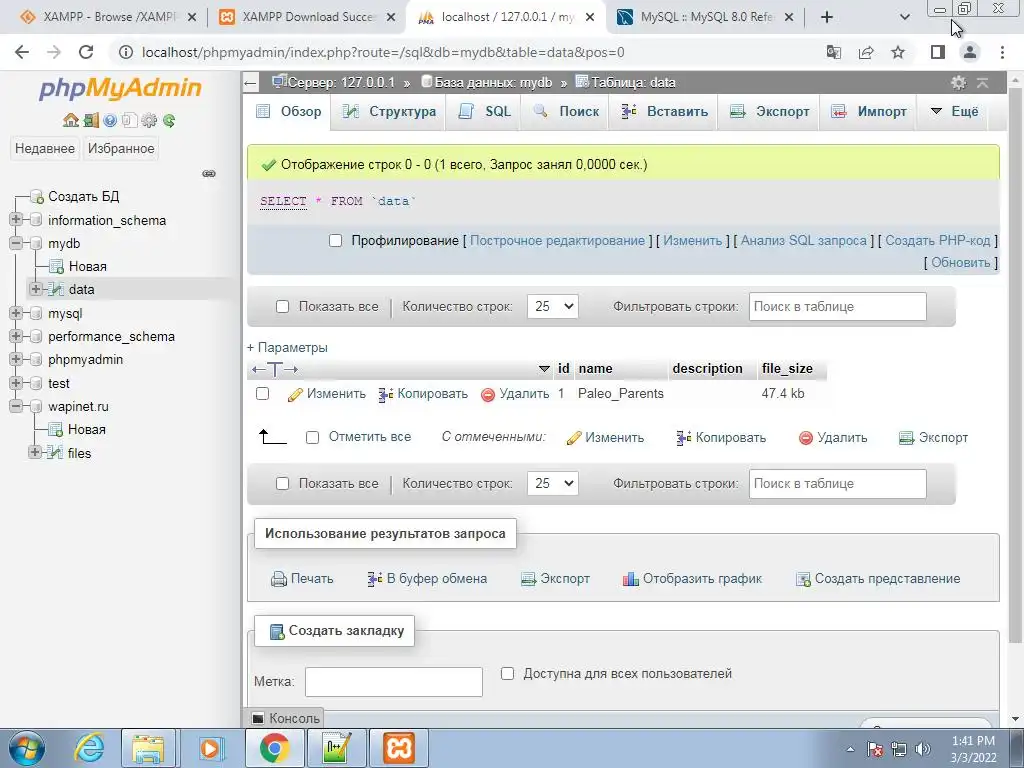
Task: Check lower Show all checkbox
Action: click(282, 483)
